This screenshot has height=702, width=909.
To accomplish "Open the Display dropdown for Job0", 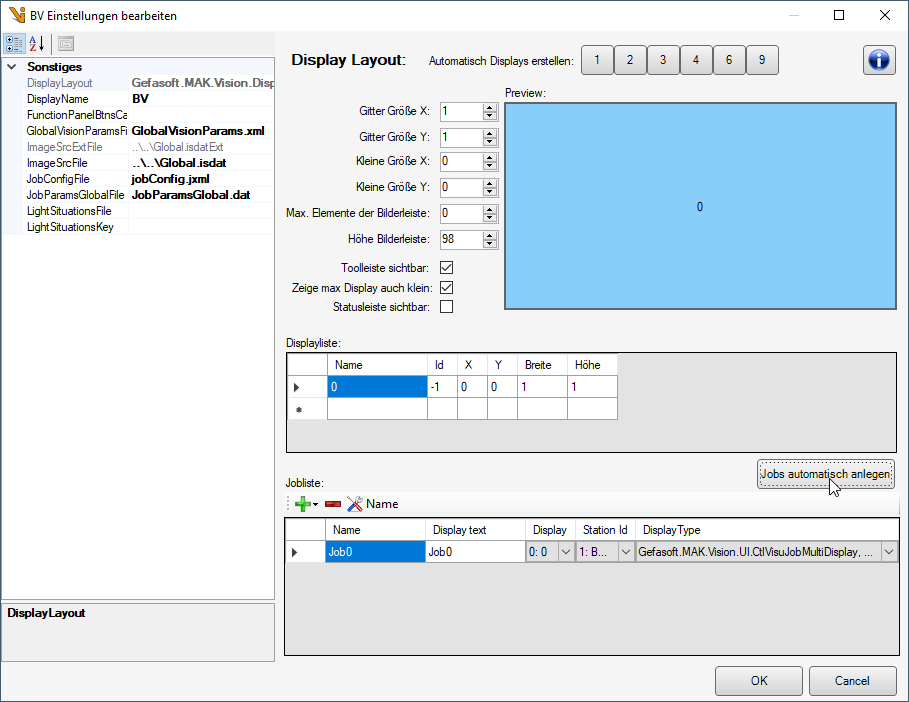I will (x=566, y=552).
